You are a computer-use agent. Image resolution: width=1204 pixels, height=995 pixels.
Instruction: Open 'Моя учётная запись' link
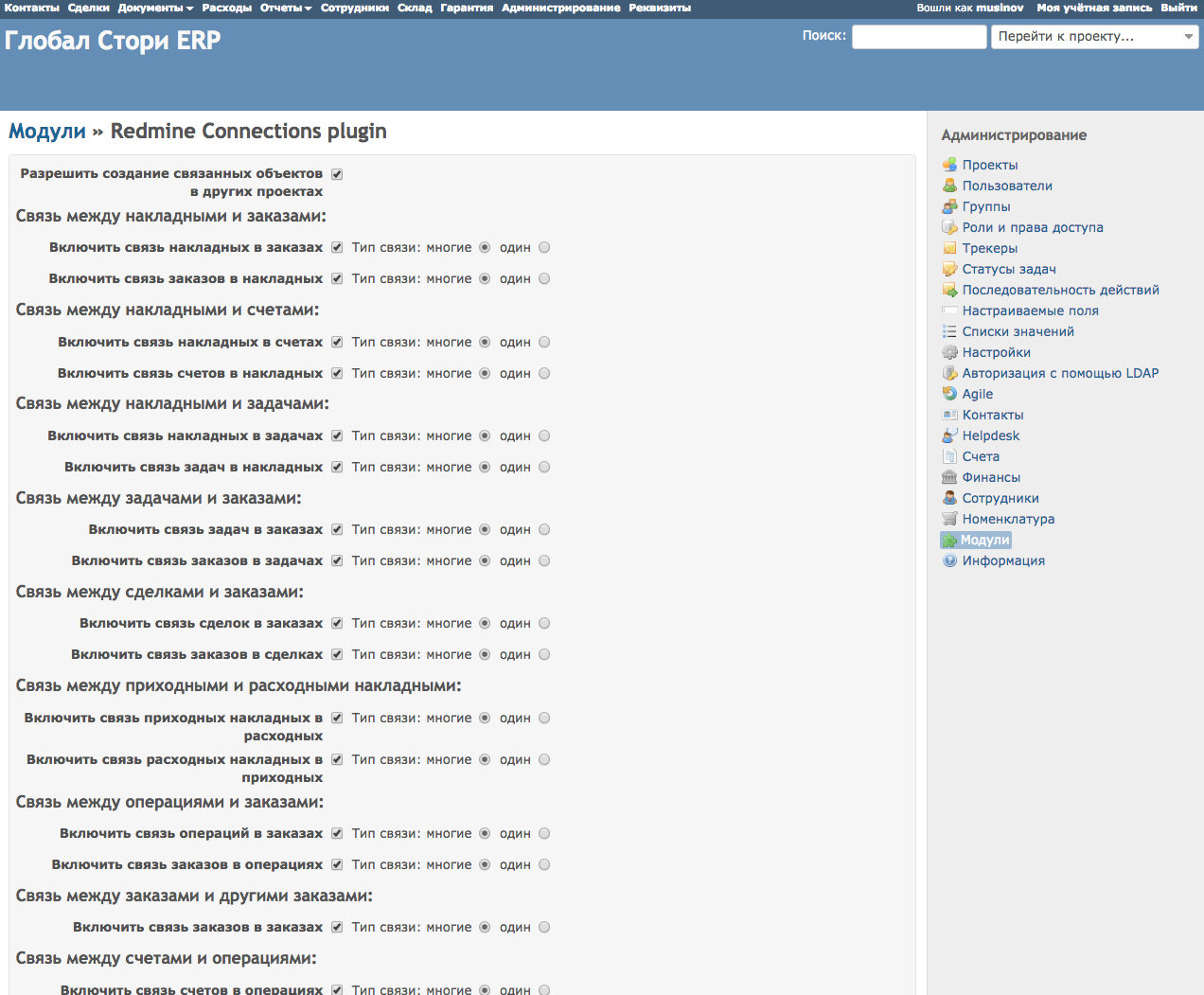pyautogui.click(x=1094, y=8)
